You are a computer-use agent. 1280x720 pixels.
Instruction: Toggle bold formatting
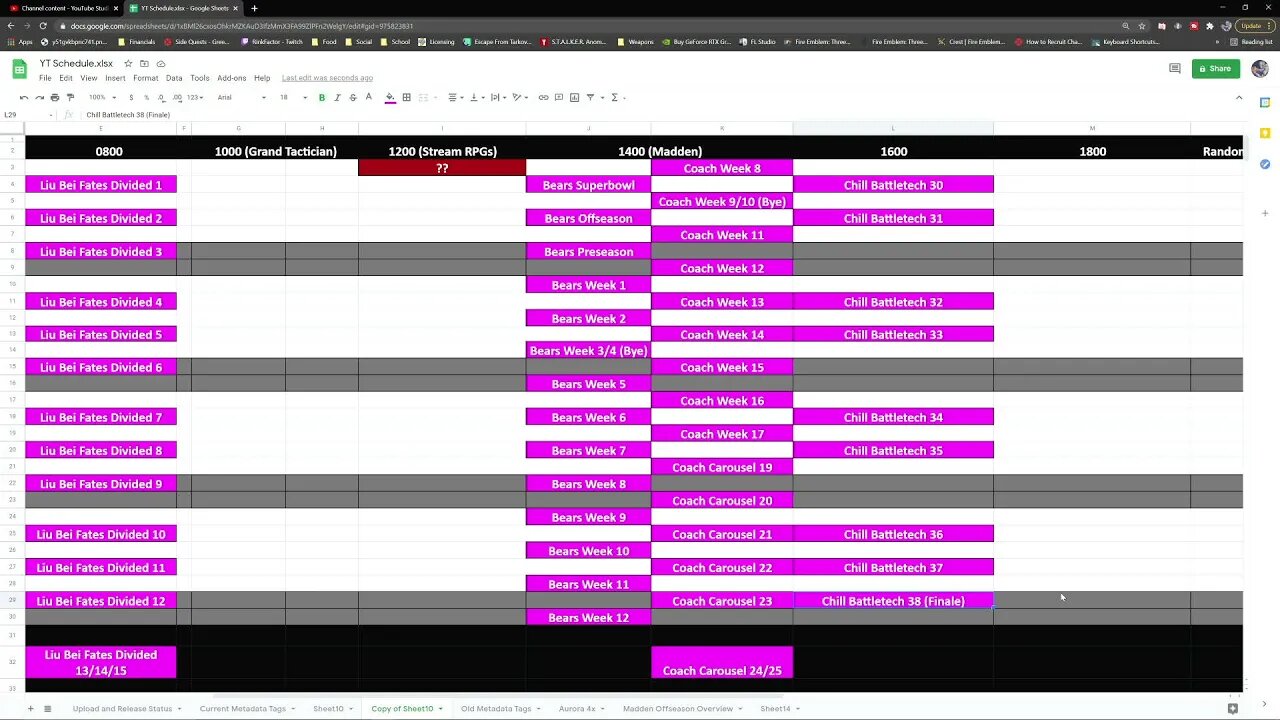click(x=322, y=97)
